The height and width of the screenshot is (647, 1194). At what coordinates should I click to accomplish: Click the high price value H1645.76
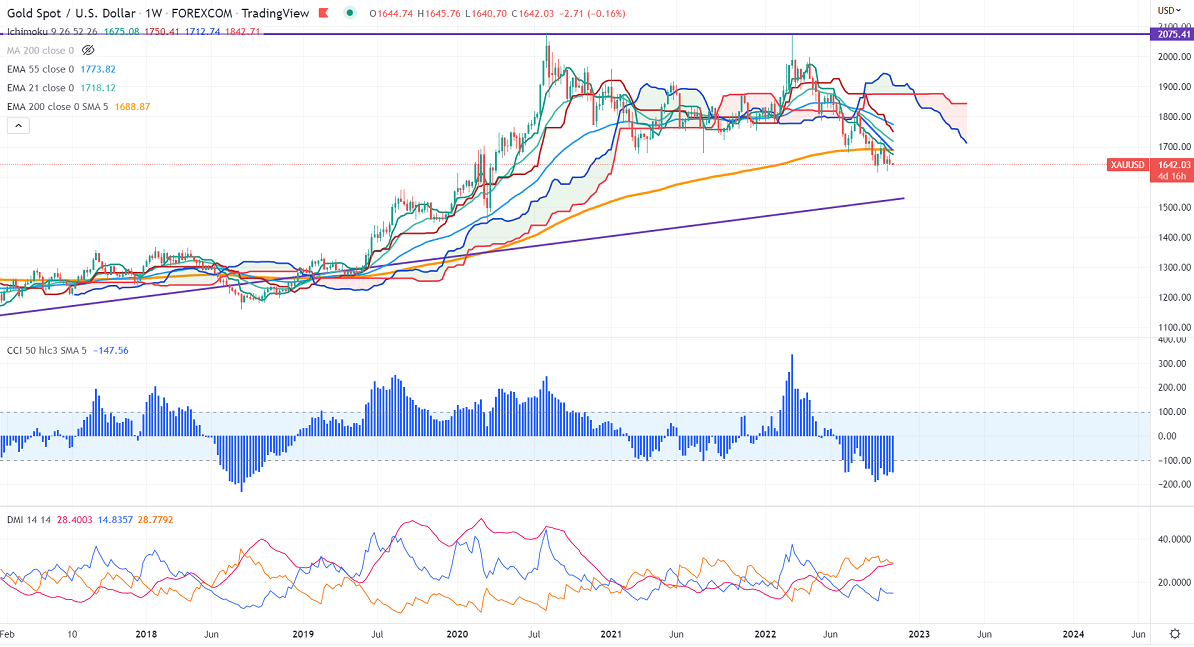click(x=439, y=14)
